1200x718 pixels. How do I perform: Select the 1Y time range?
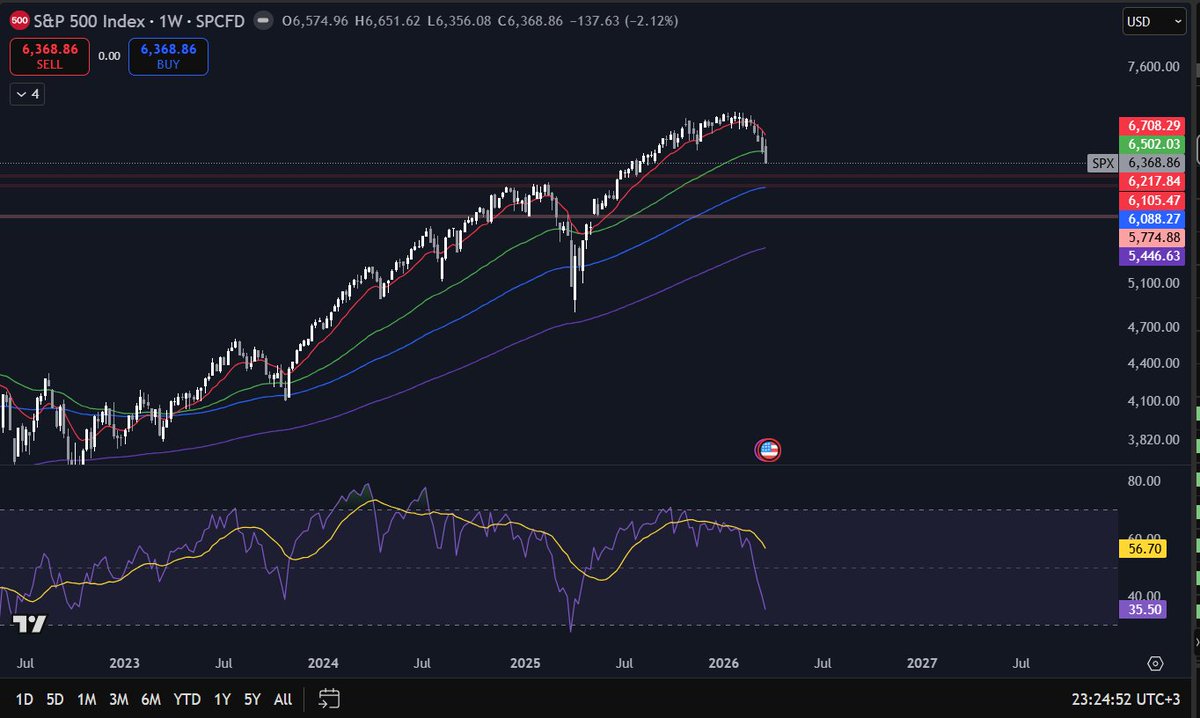click(x=222, y=698)
